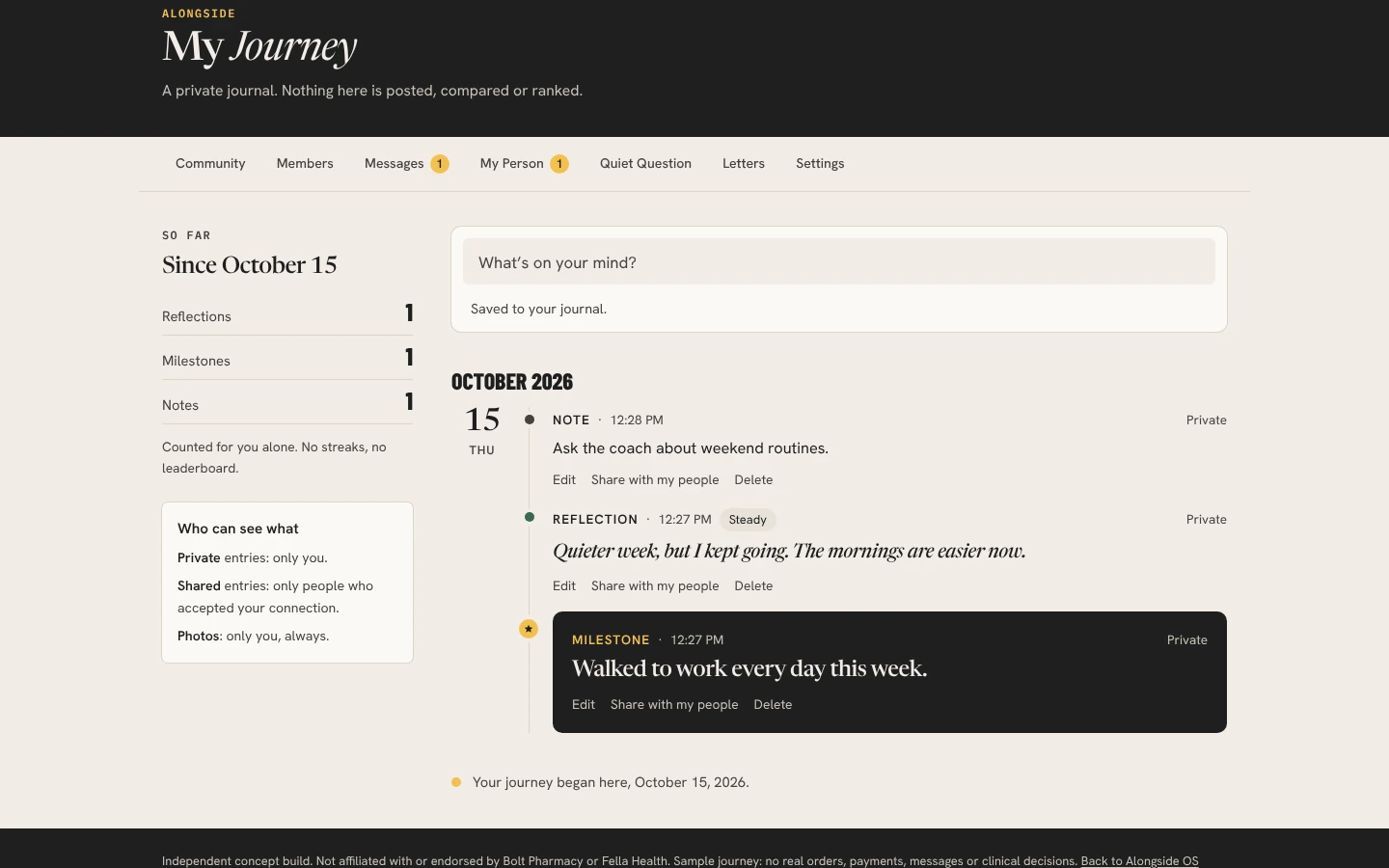The image size is (1389, 868).
Task: Open the Members tab
Action: coord(305,164)
